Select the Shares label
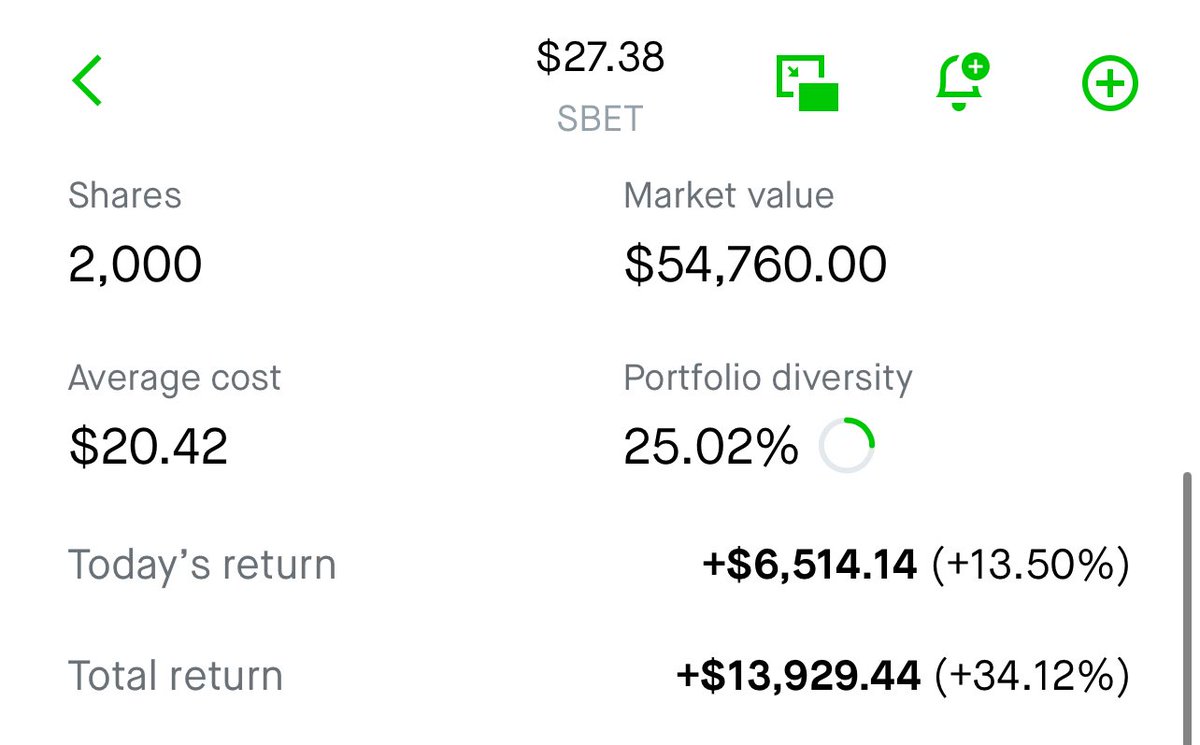 (x=125, y=195)
